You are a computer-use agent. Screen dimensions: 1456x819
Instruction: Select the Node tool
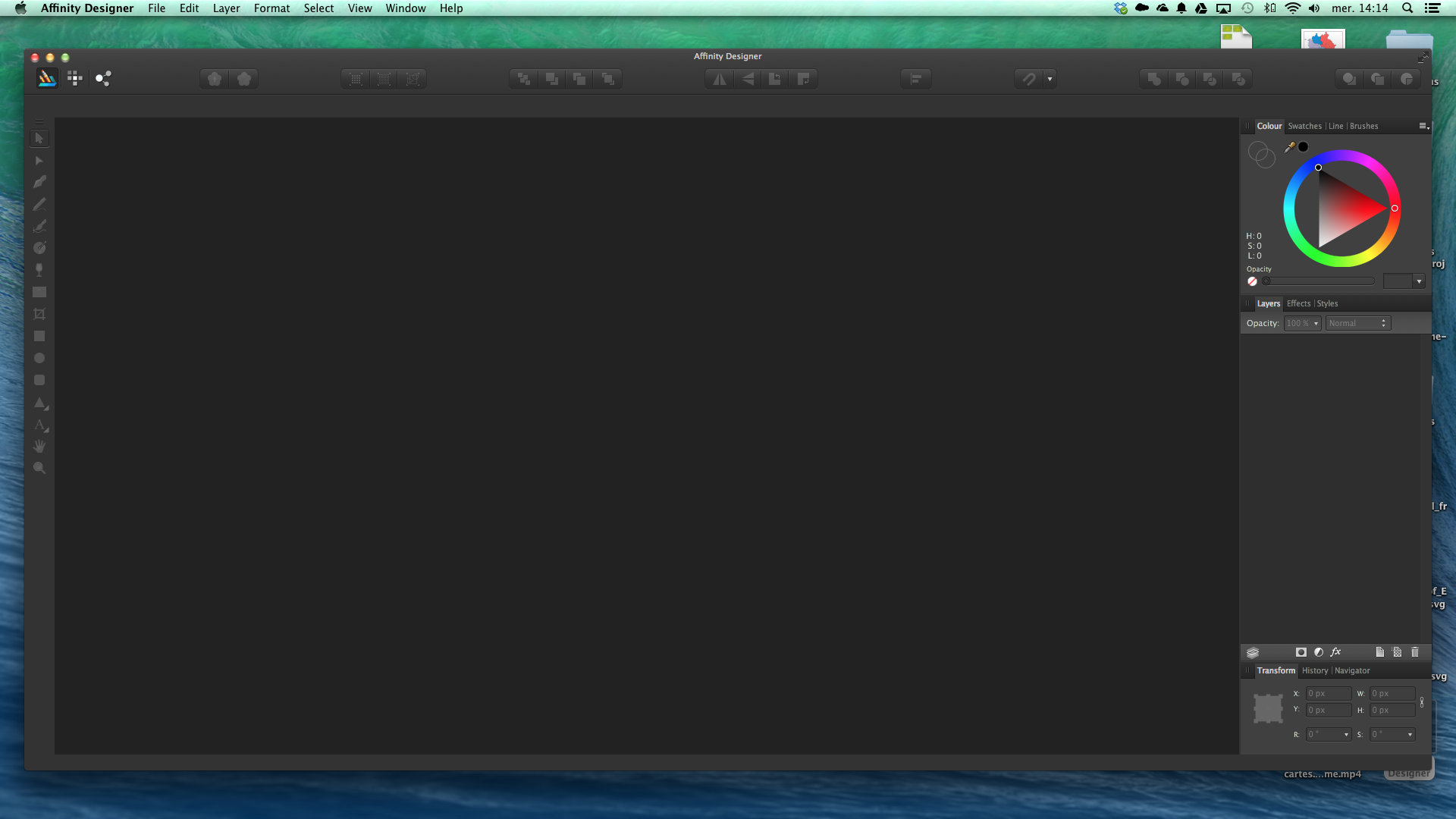[x=39, y=161]
